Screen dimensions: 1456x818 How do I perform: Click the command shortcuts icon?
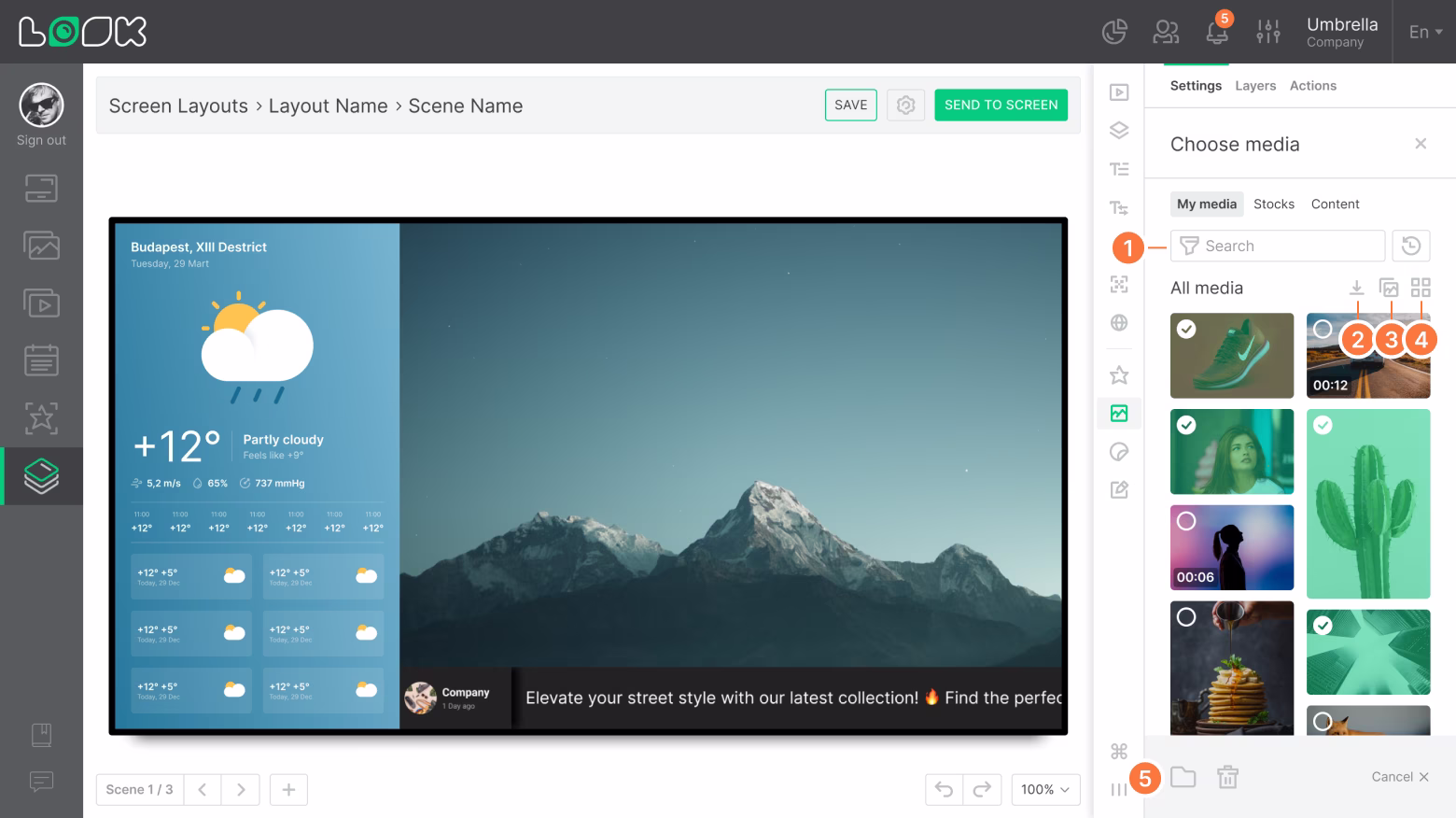tap(1119, 752)
